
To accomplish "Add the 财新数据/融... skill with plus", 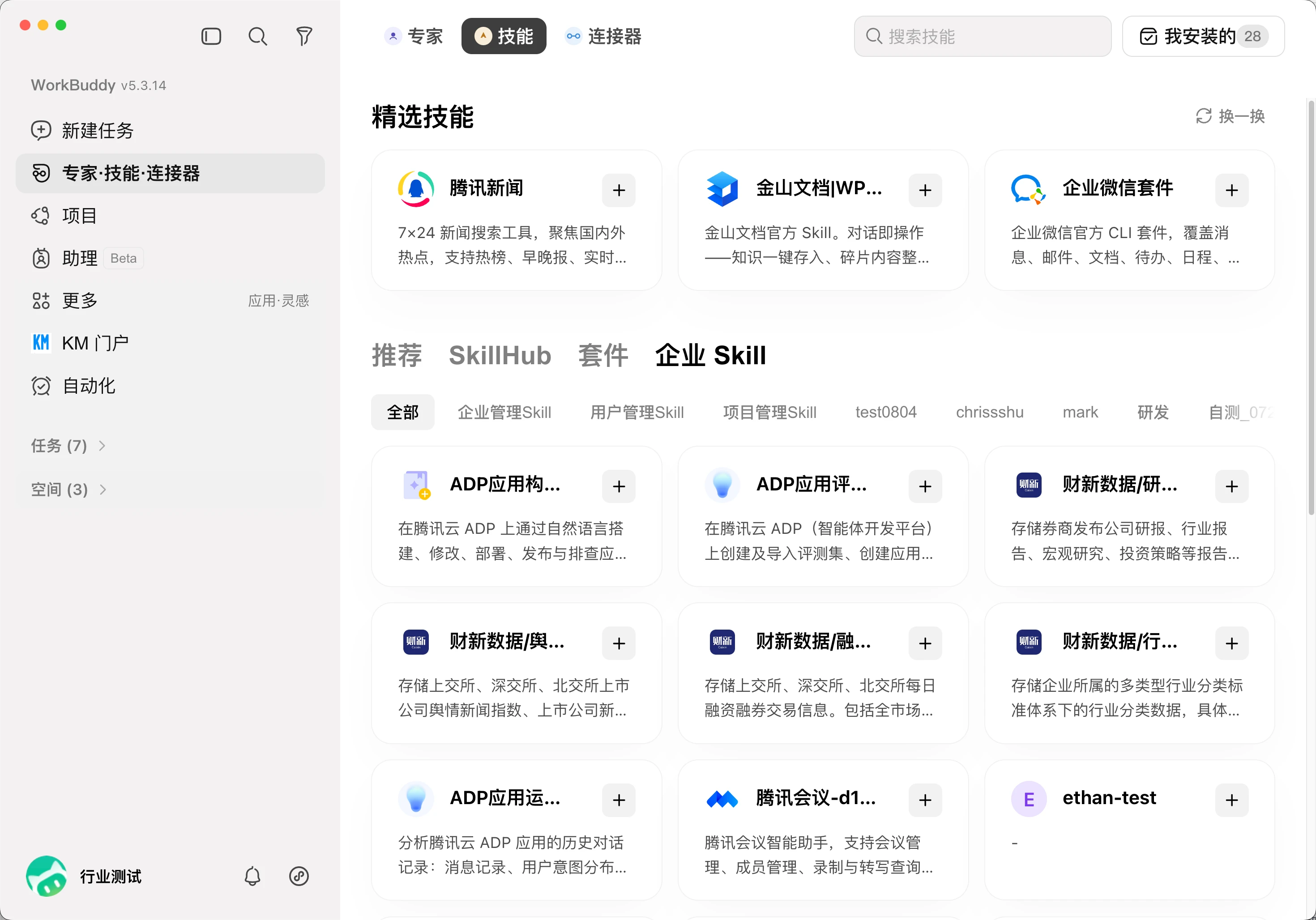I will 925,643.
